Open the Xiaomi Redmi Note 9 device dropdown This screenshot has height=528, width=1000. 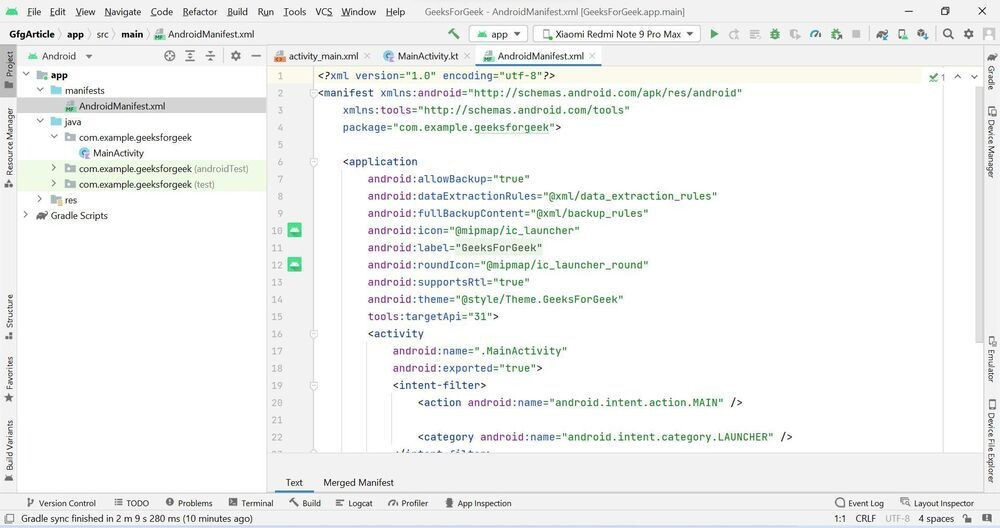615,34
